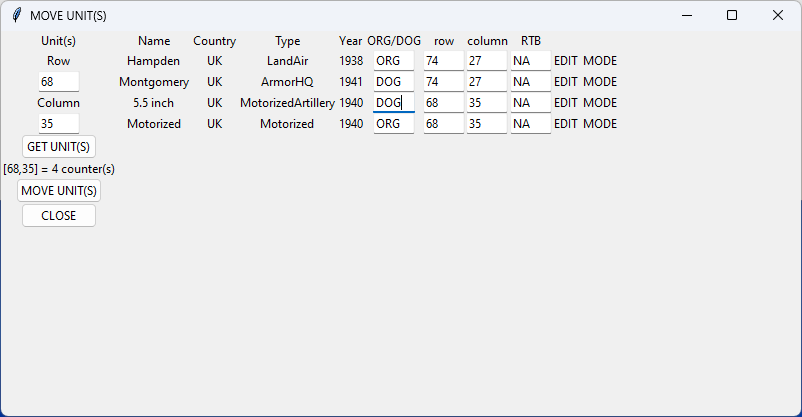
Task: Click EDIT MODE for Motorized row
Action: click(x=585, y=124)
